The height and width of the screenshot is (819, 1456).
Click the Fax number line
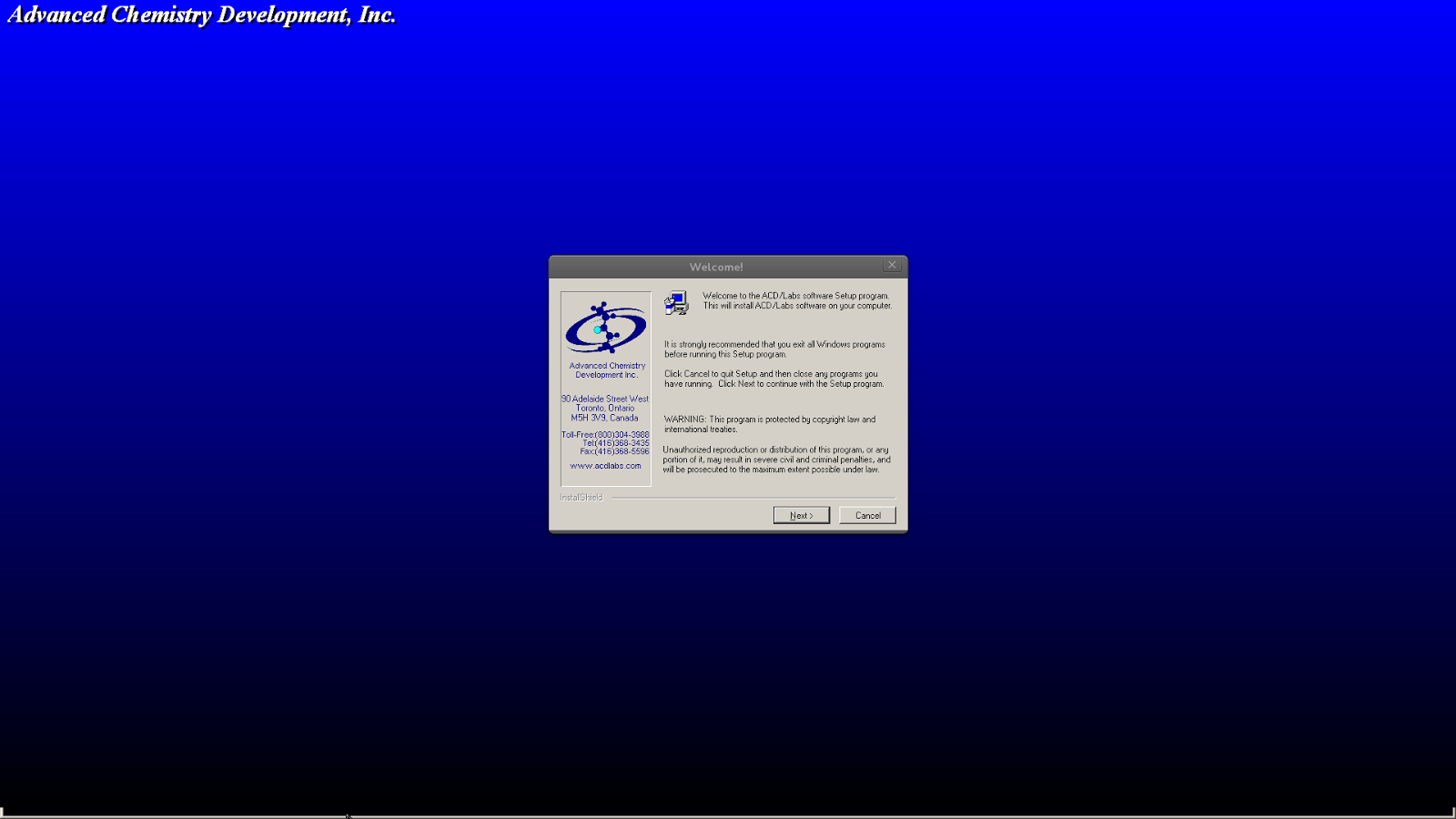pos(615,451)
